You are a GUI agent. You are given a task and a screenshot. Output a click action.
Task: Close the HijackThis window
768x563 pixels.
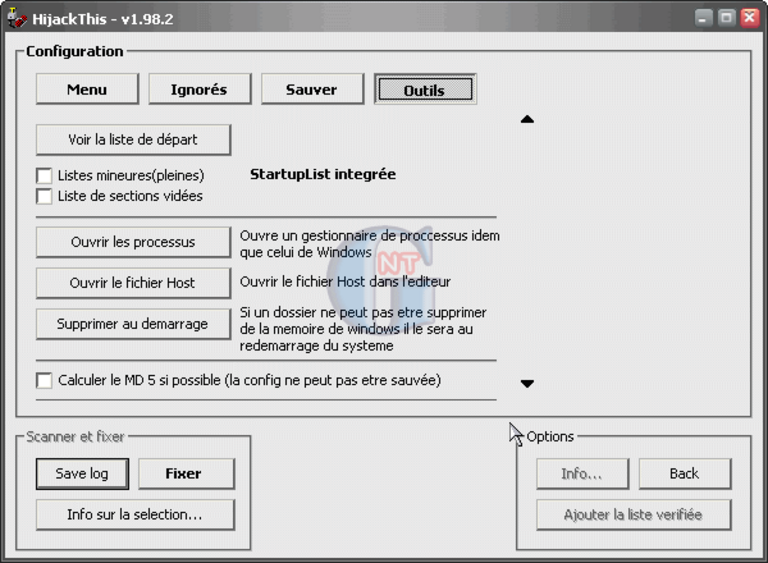[750, 18]
